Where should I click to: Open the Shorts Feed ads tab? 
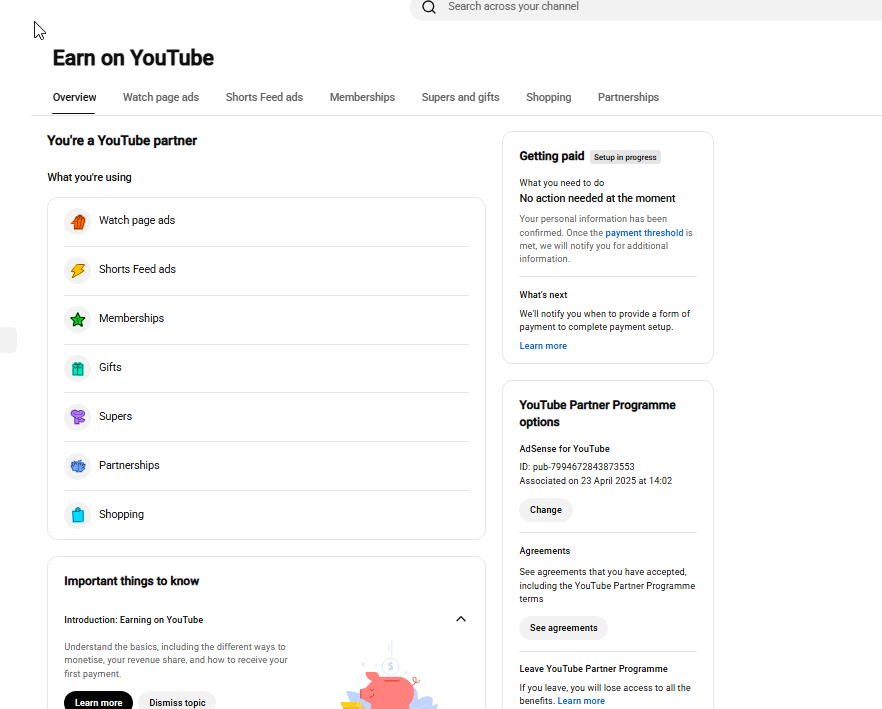click(264, 97)
